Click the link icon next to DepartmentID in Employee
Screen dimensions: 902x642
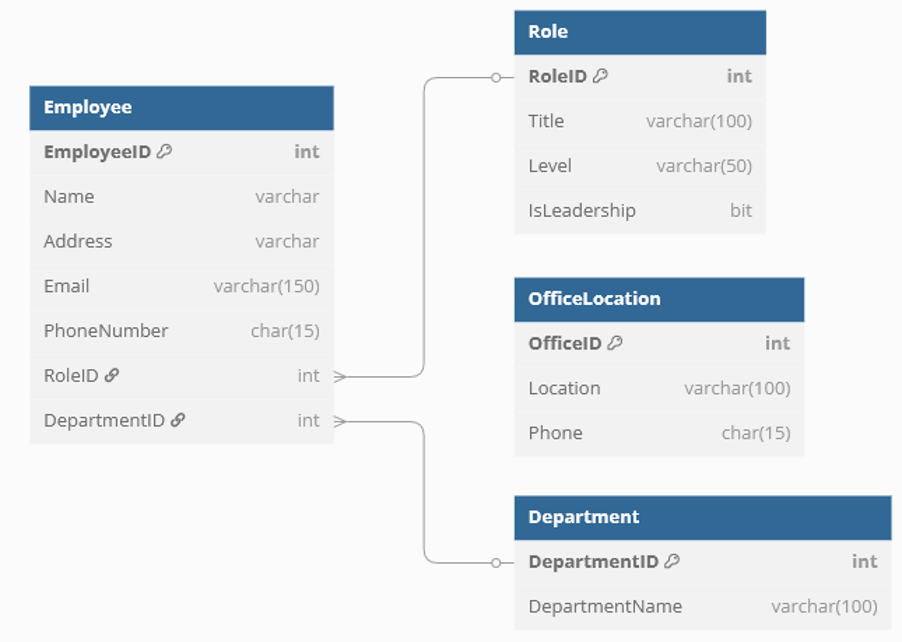(178, 421)
